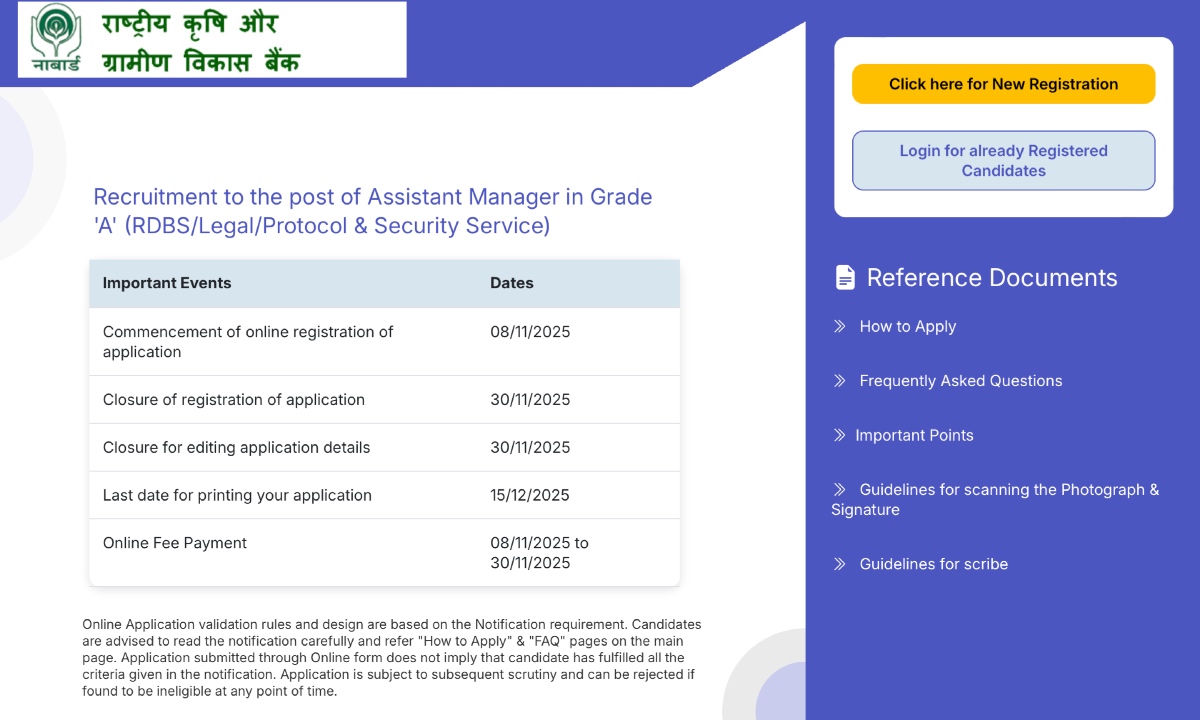
Task: Click the chevron beside Guidelines for scanning Photograph
Action: tap(840, 489)
